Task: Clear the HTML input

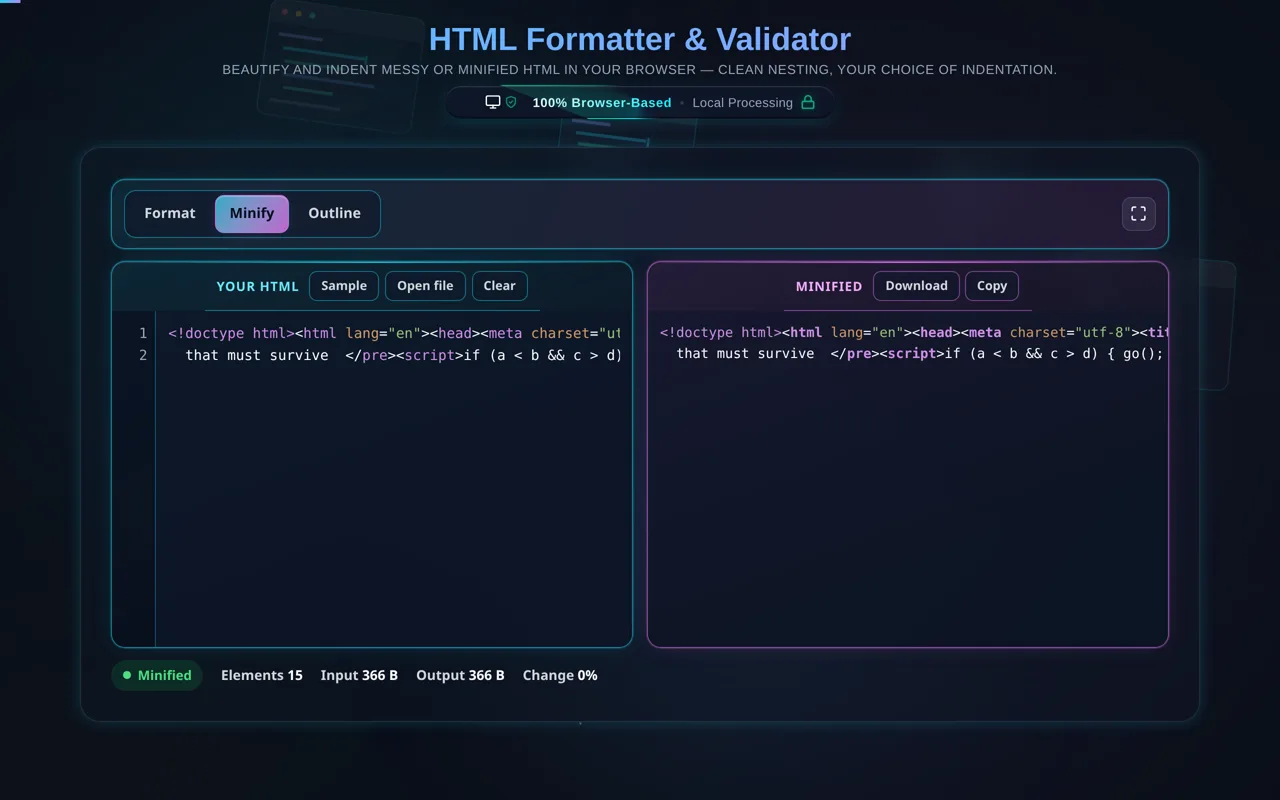Action: pyautogui.click(x=500, y=286)
